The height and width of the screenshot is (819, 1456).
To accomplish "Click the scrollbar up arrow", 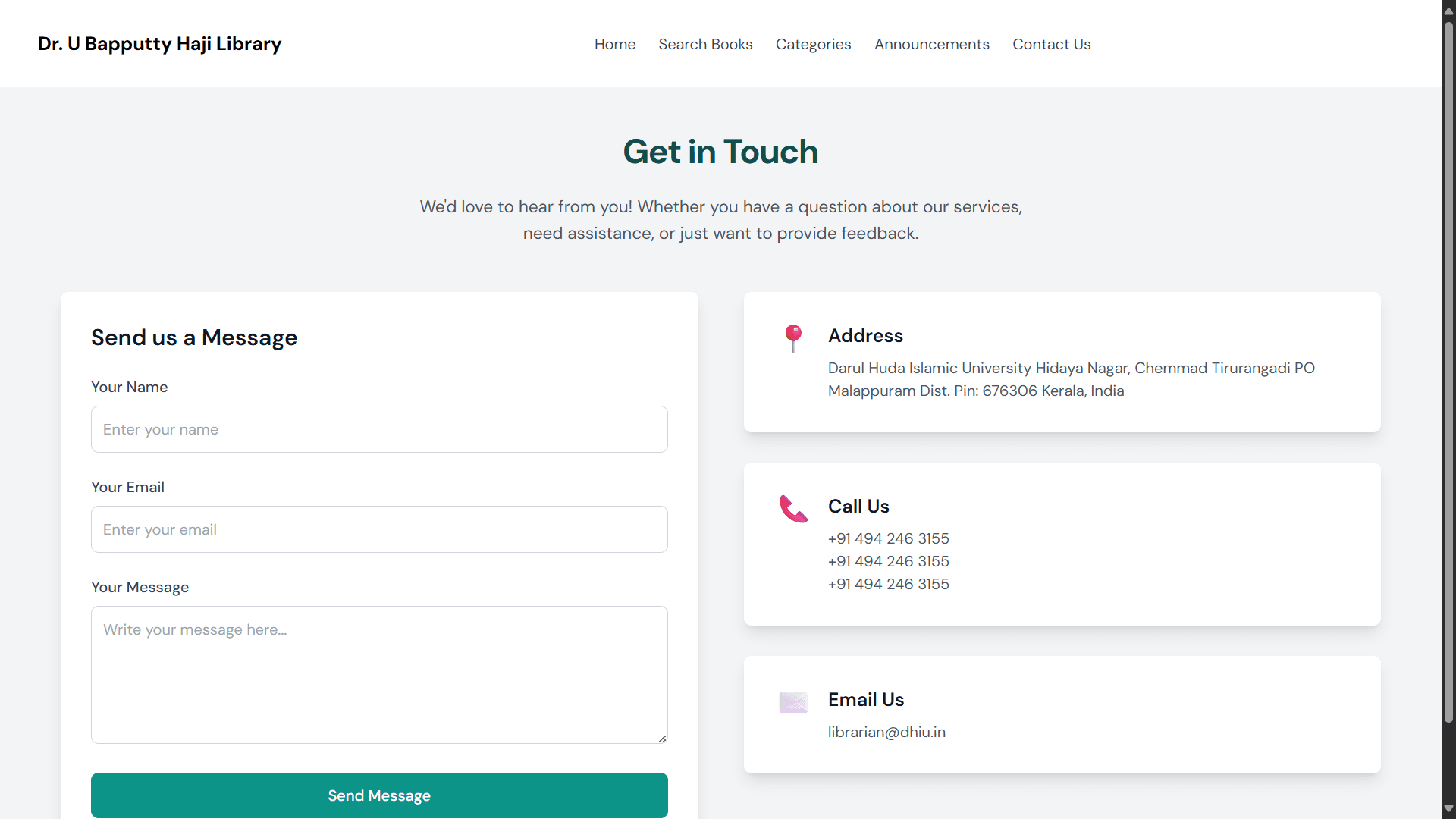I will point(1448,11).
